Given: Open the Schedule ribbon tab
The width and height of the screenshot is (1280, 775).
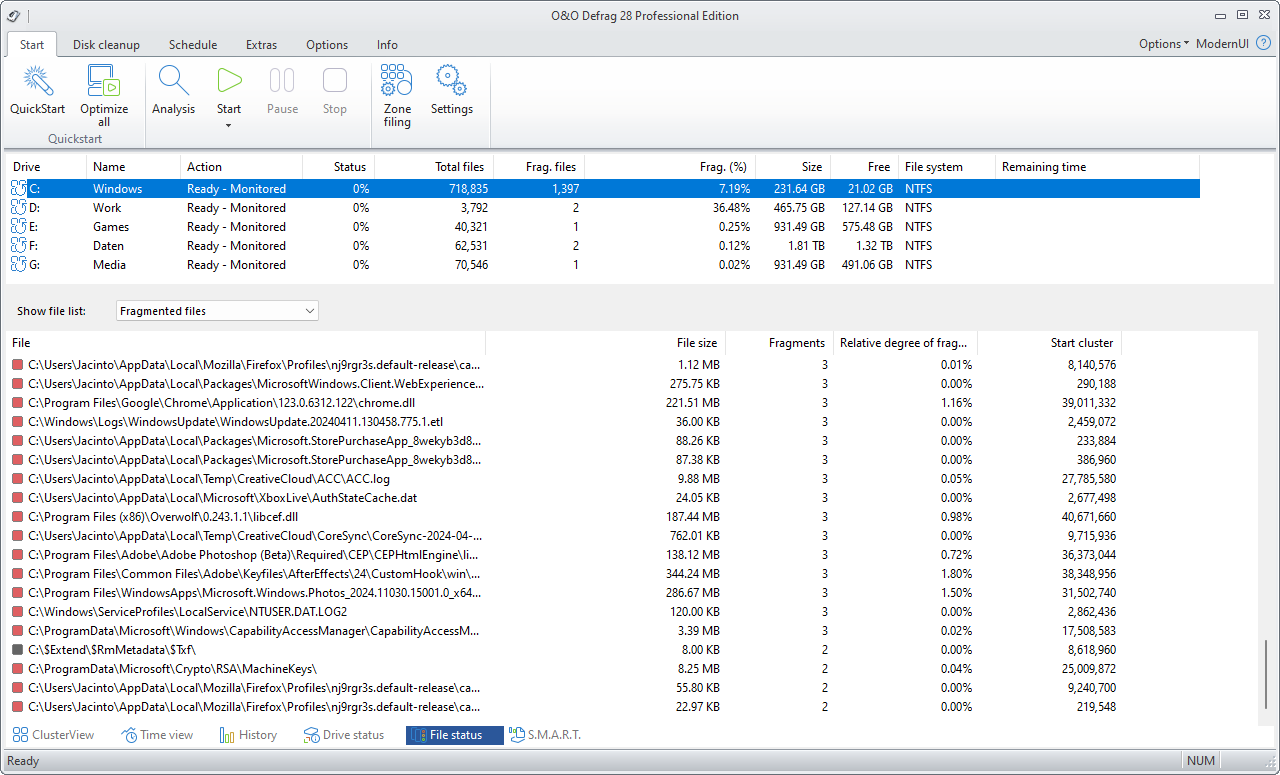Looking at the screenshot, I should click(193, 45).
